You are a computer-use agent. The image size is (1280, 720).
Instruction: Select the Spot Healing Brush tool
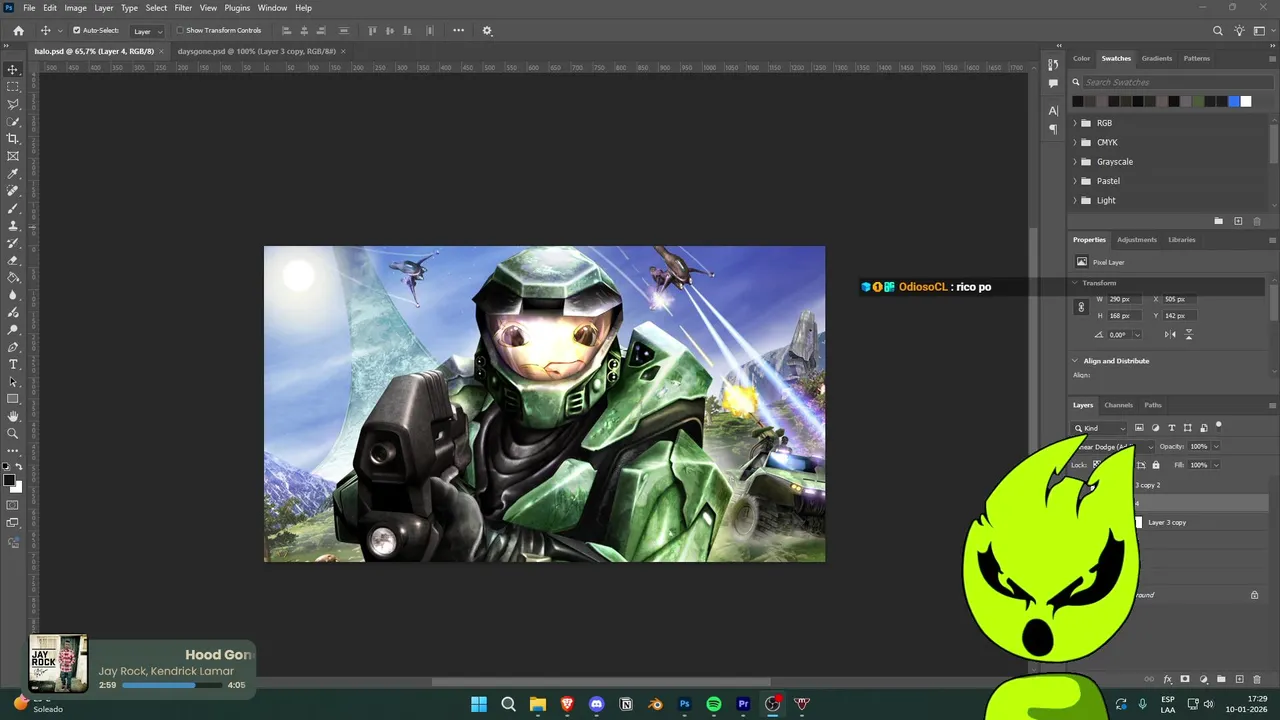[x=13, y=191]
